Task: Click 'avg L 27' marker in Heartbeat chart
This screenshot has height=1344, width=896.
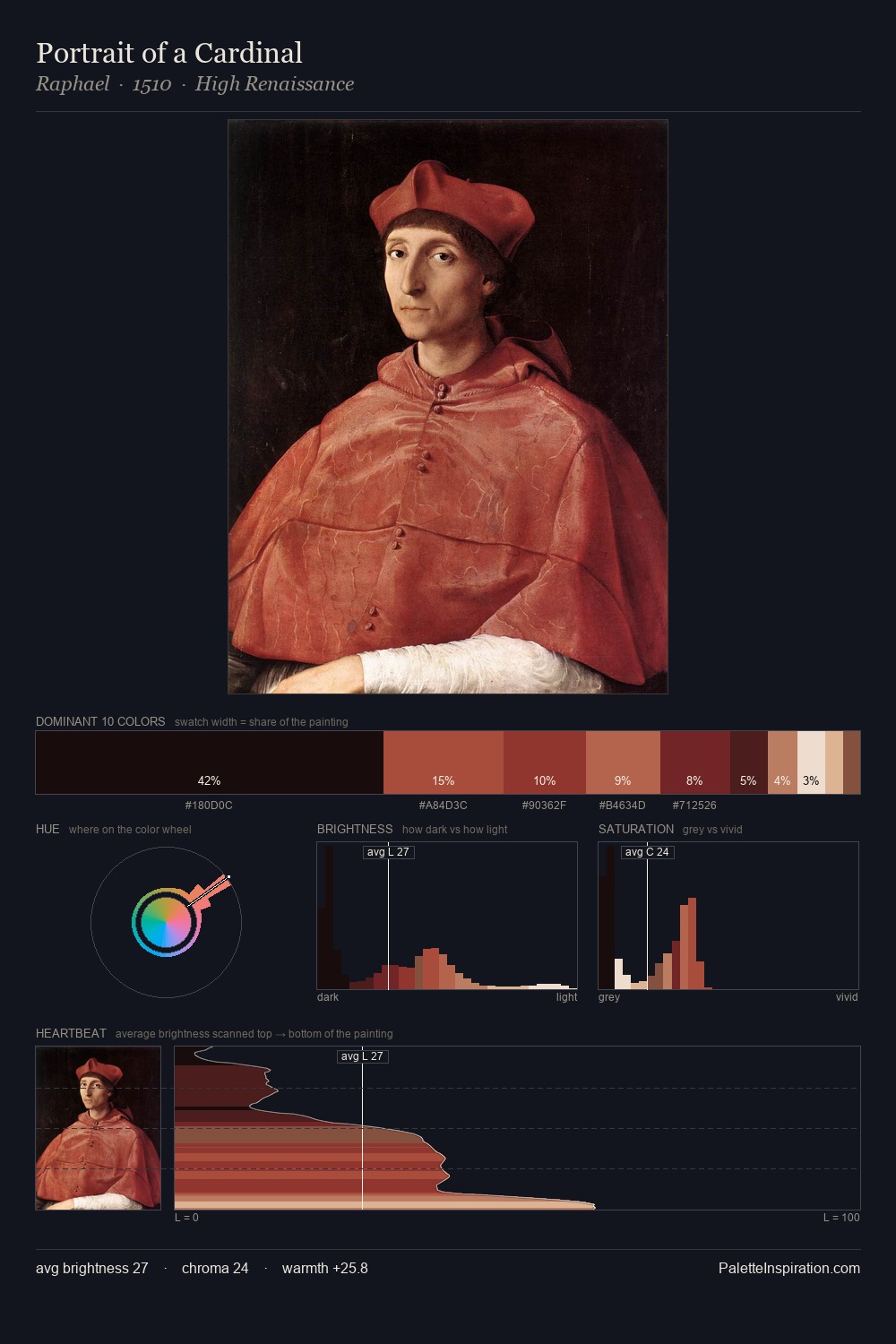Action: point(363,1056)
